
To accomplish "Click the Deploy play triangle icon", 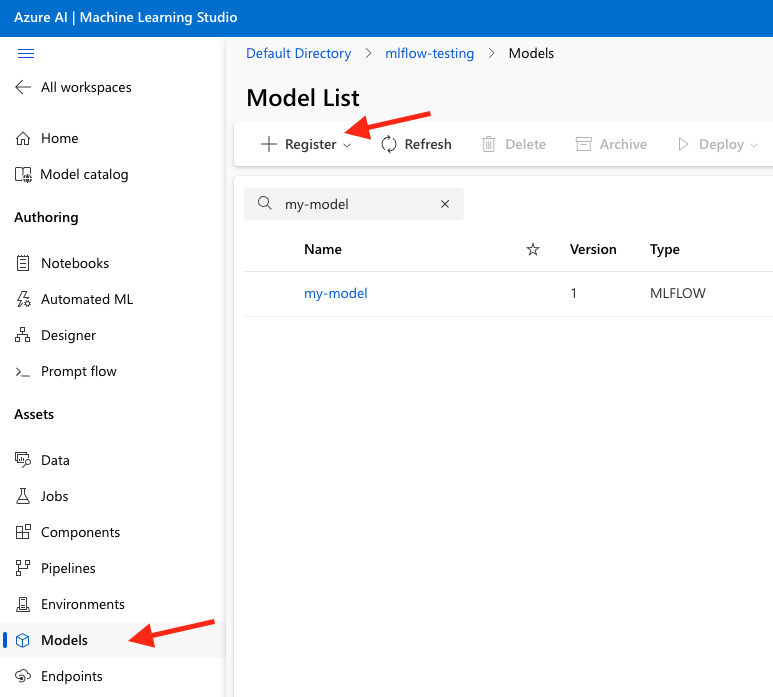I will point(683,144).
